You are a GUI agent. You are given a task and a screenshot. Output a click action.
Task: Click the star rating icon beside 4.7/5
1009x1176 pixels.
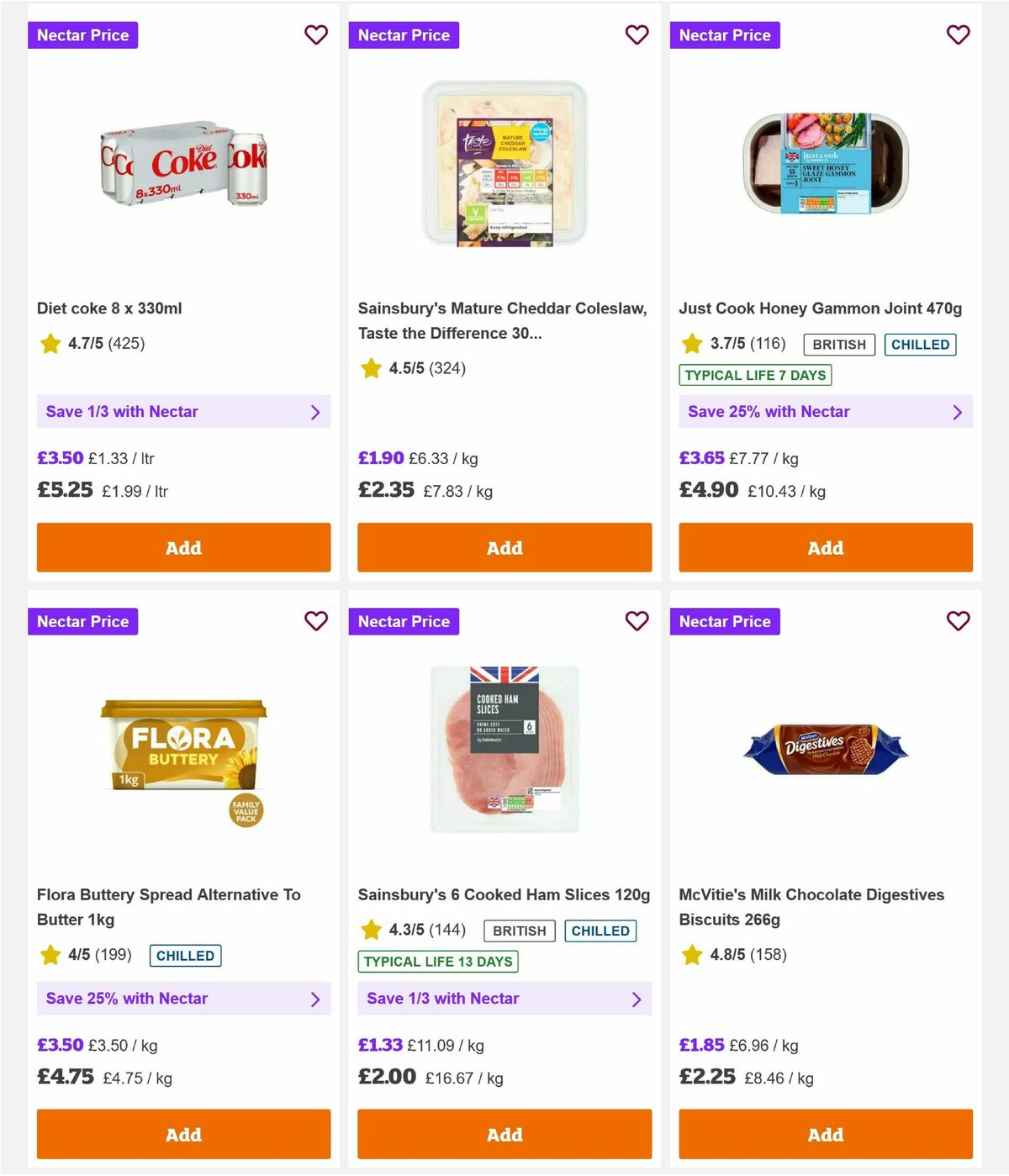[50, 344]
